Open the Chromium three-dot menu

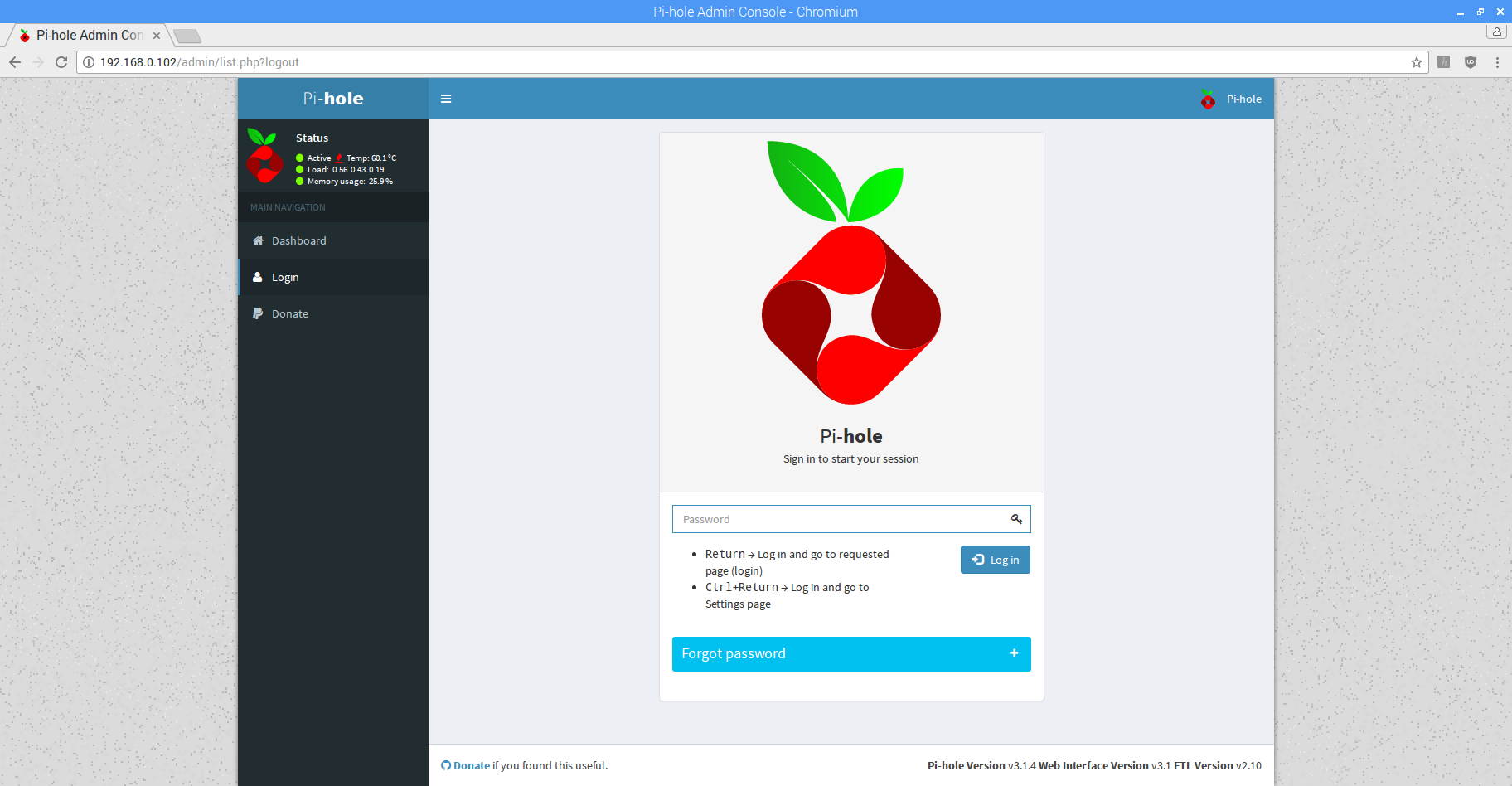1497,62
